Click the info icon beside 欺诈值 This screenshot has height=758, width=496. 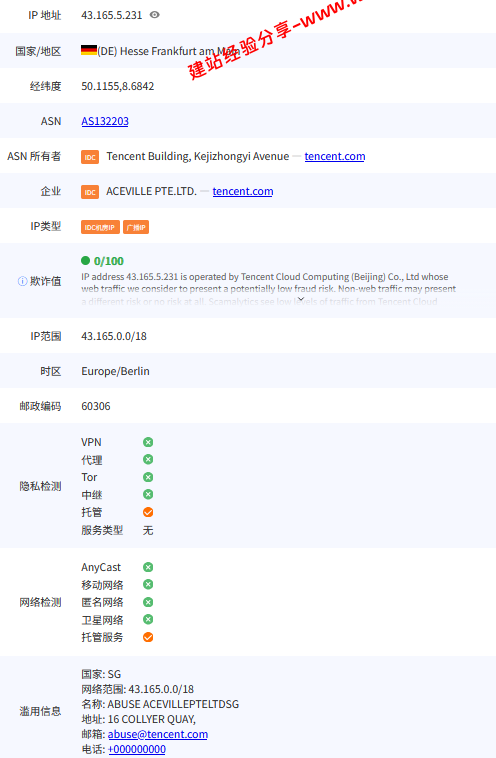(22, 281)
